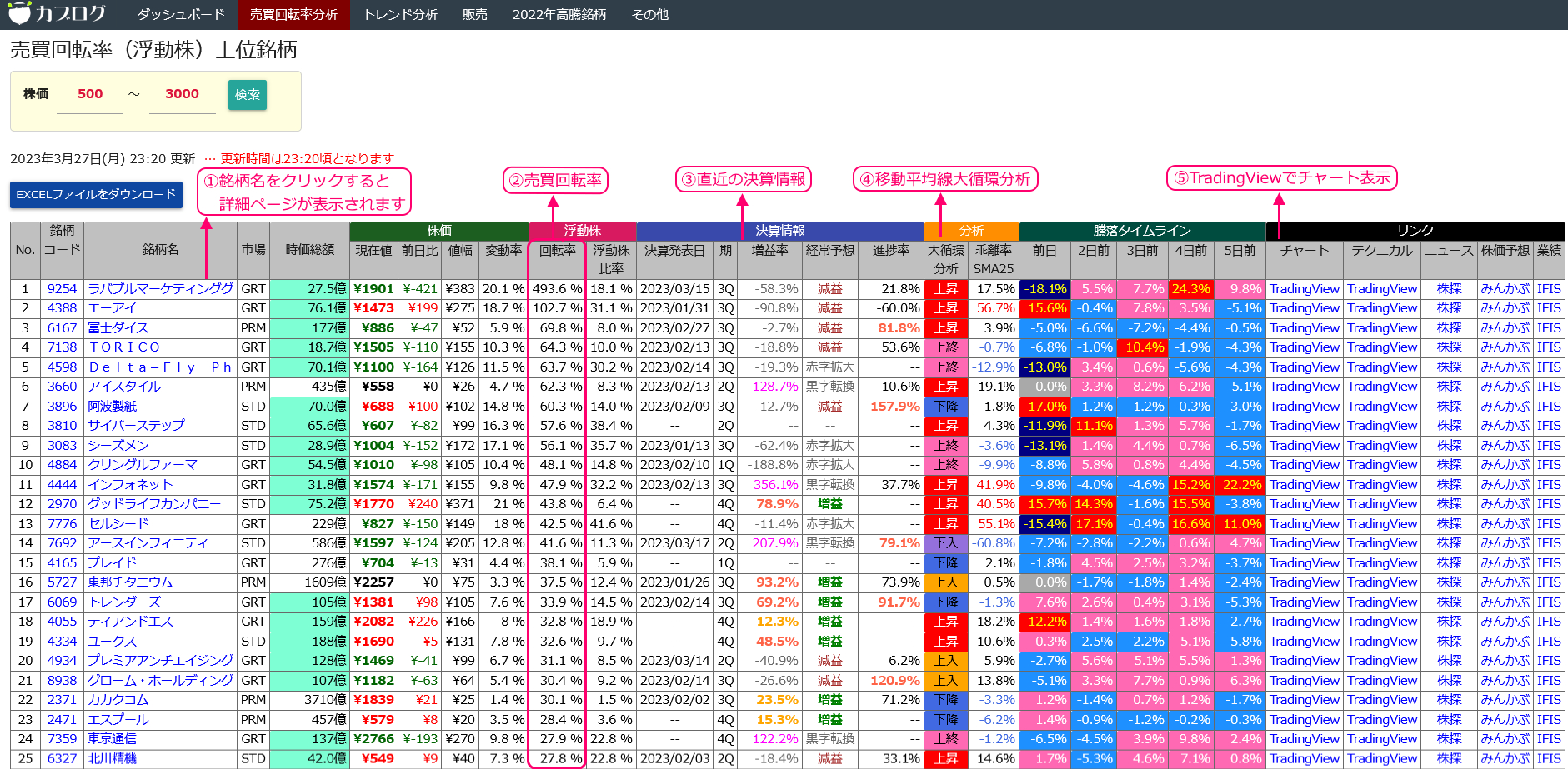Open the みんかぶ forecast link for row 3

pos(1505,328)
